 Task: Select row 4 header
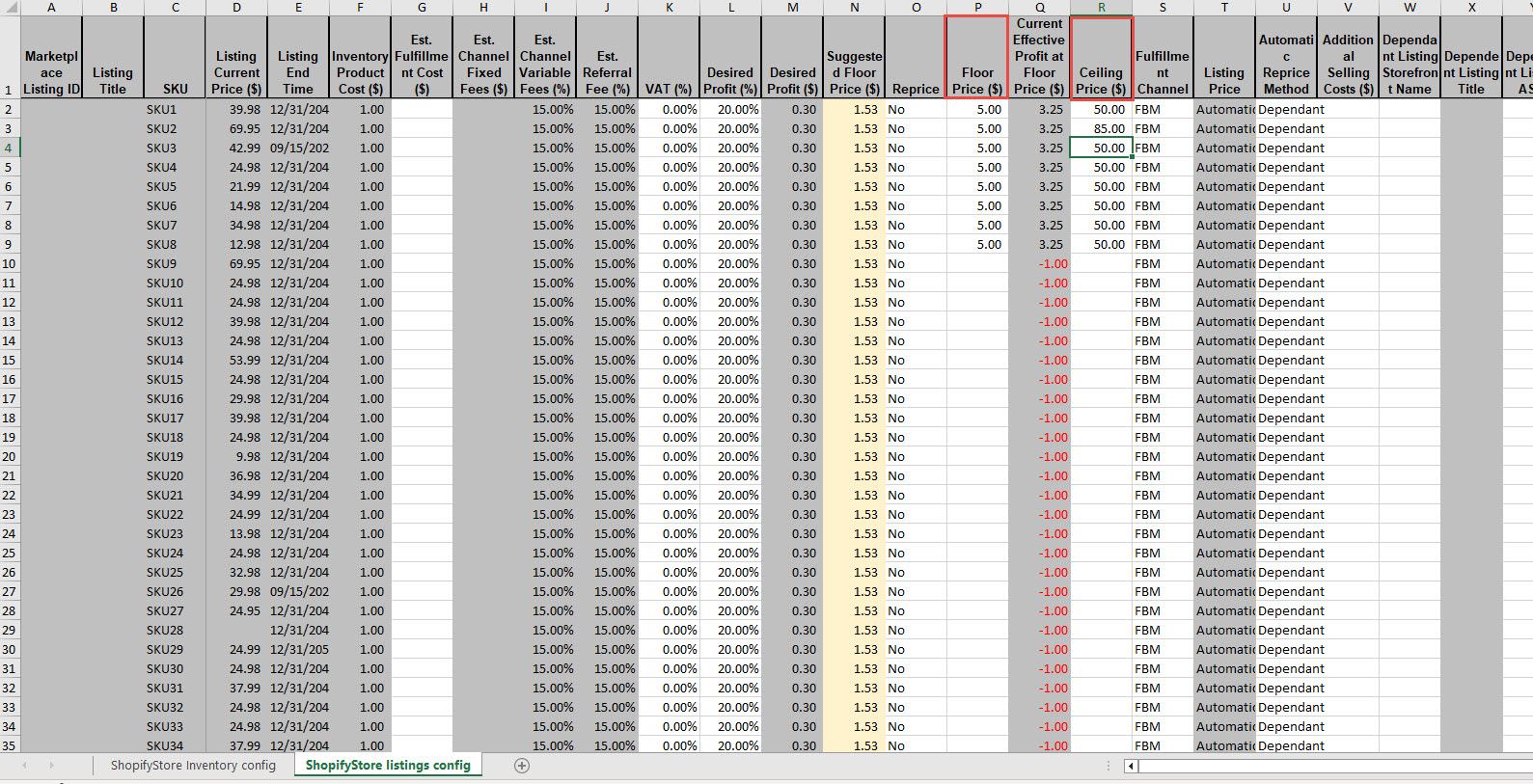point(9,148)
